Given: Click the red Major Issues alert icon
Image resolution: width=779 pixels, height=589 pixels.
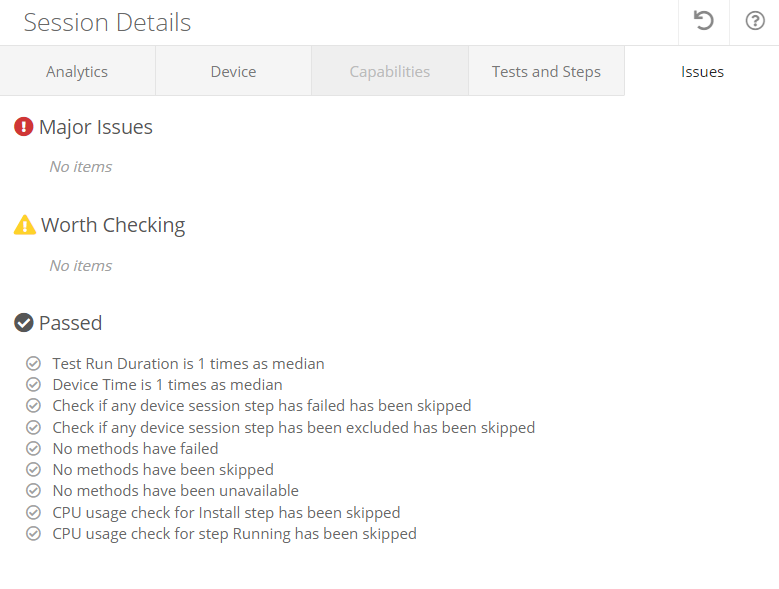Looking at the screenshot, I should (24, 127).
